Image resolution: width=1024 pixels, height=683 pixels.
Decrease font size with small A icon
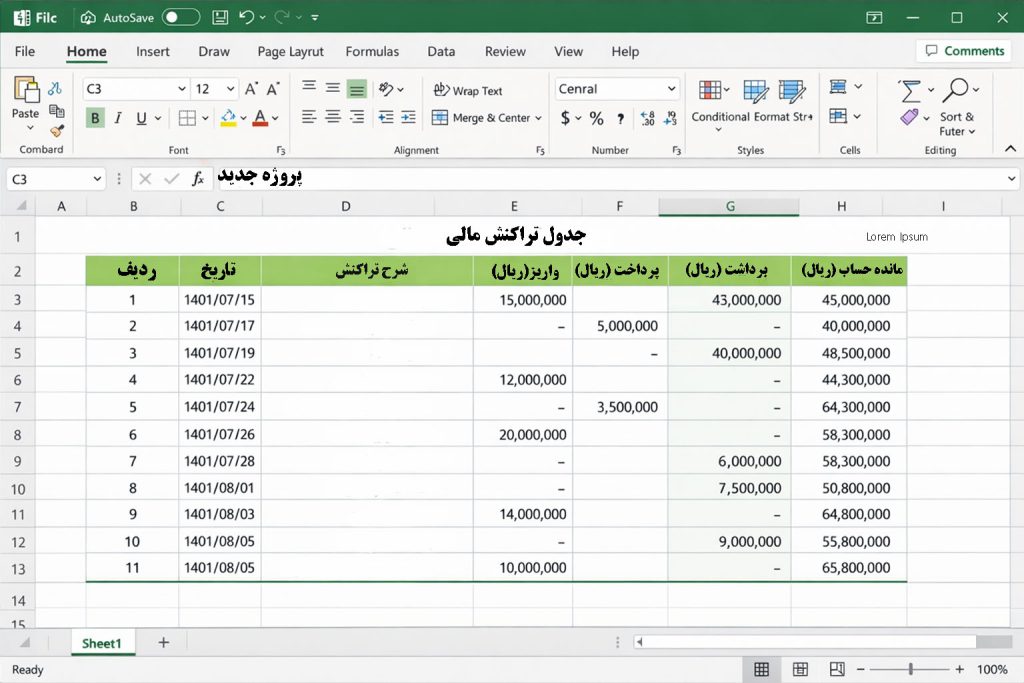(x=273, y=89)
